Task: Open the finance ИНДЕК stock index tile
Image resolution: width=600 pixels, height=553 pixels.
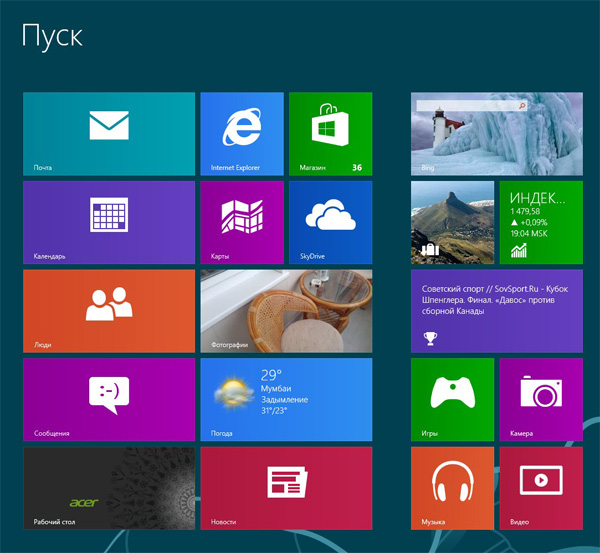Action: (540, 222)
